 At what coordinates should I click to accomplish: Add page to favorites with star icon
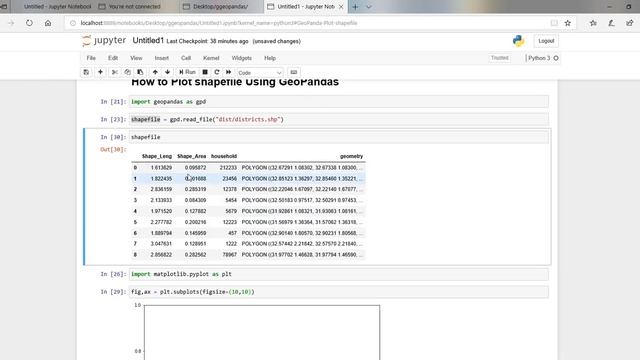[568, 23]
